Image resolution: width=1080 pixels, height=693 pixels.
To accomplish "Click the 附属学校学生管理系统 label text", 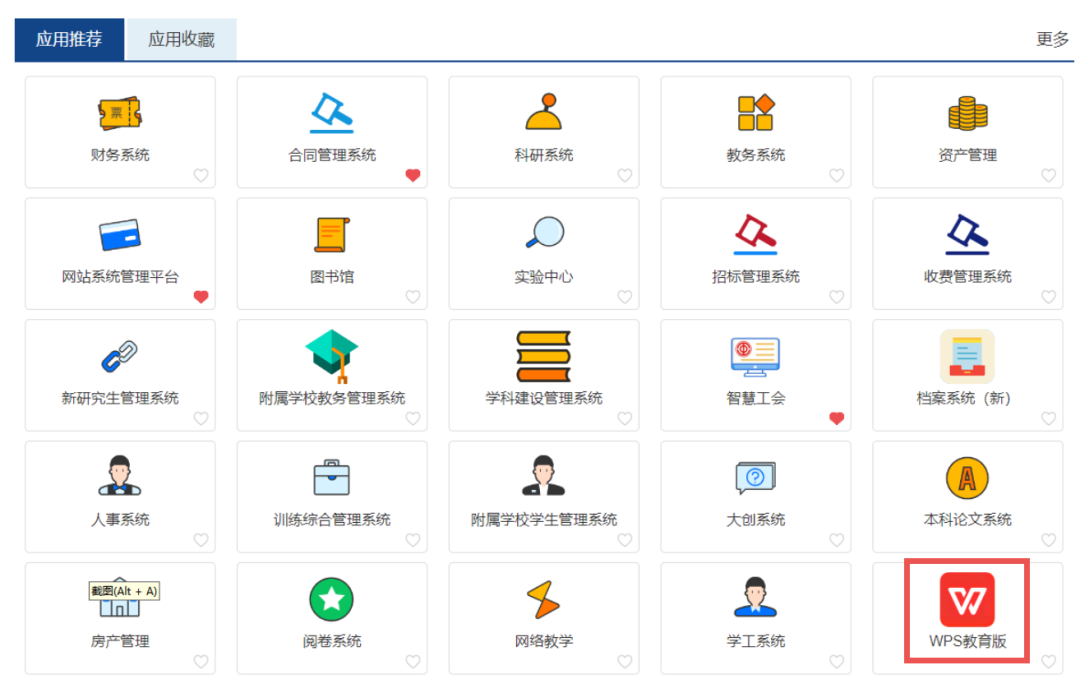I will tap(544, 520).
